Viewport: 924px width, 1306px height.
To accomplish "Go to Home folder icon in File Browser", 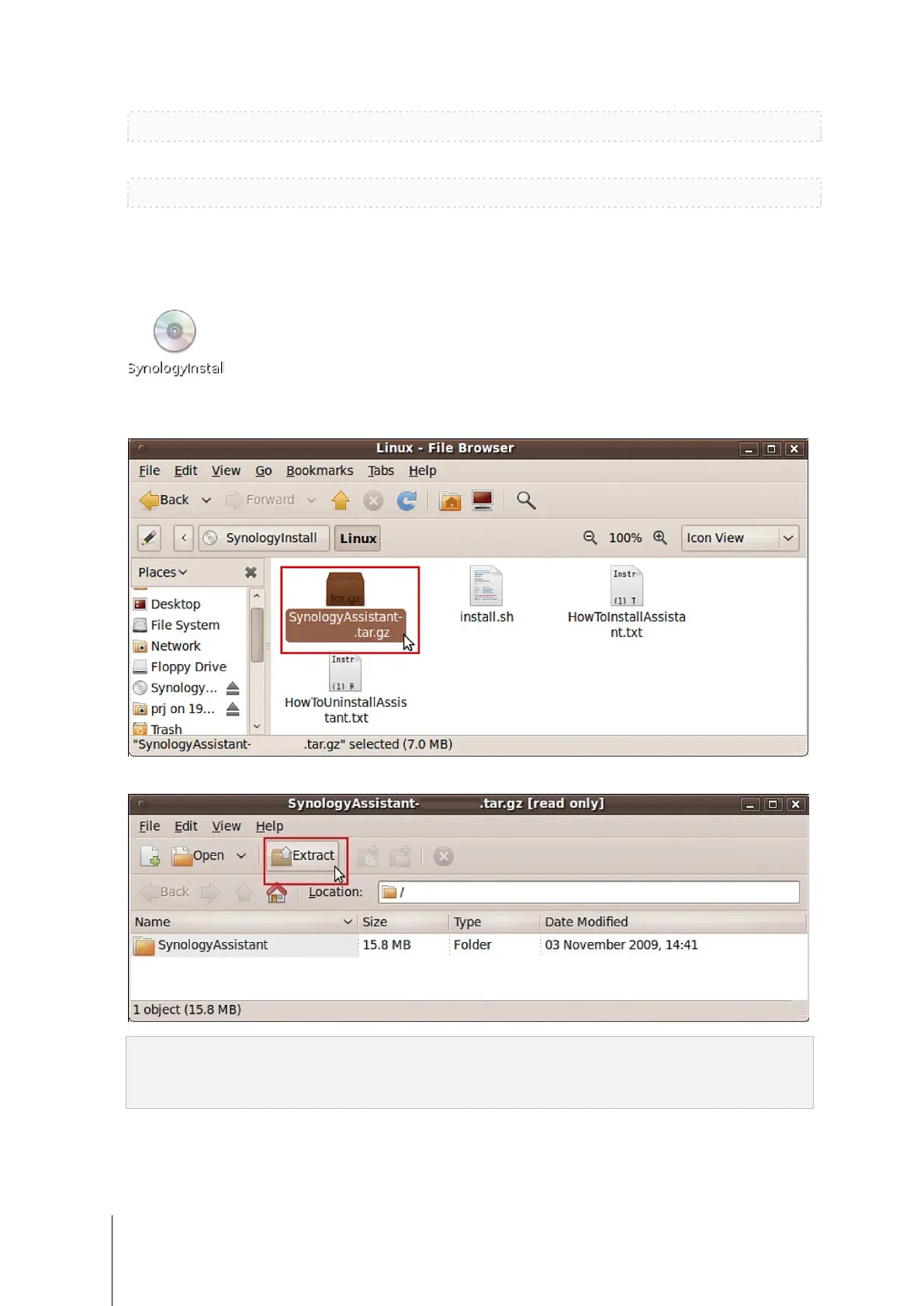I will 450,501.
